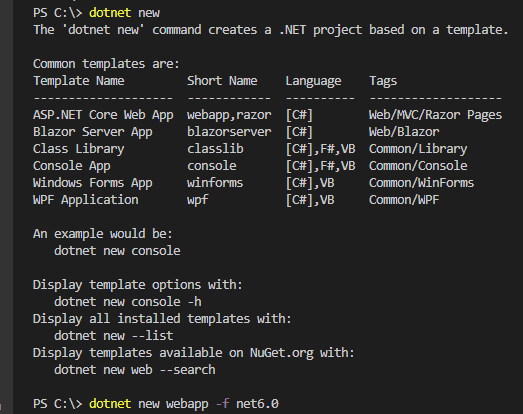Screen dimensions: 523x414
Task: Click the 'dotnet new web --search' line
Action: point(135,370)
